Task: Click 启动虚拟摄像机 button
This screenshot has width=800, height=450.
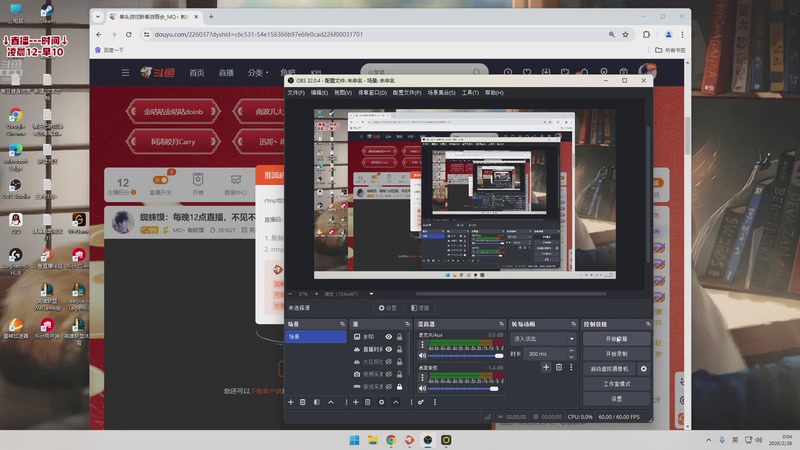Action: coord(609,368)
